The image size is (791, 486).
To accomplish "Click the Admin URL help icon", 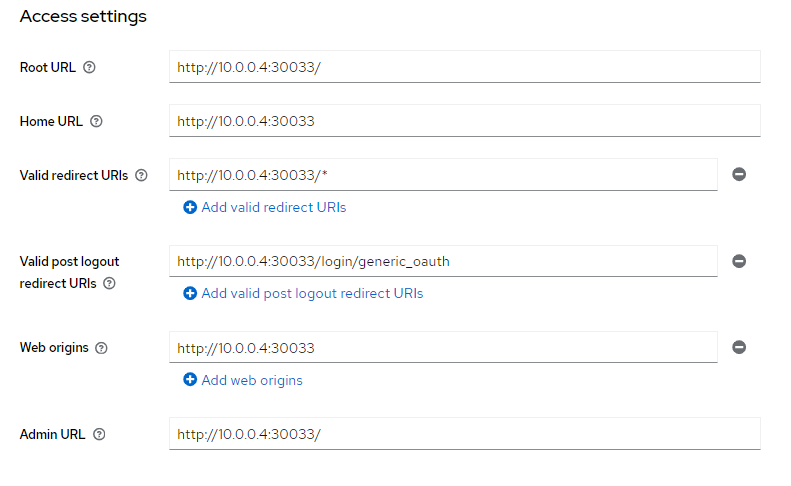I will [98, 434].
